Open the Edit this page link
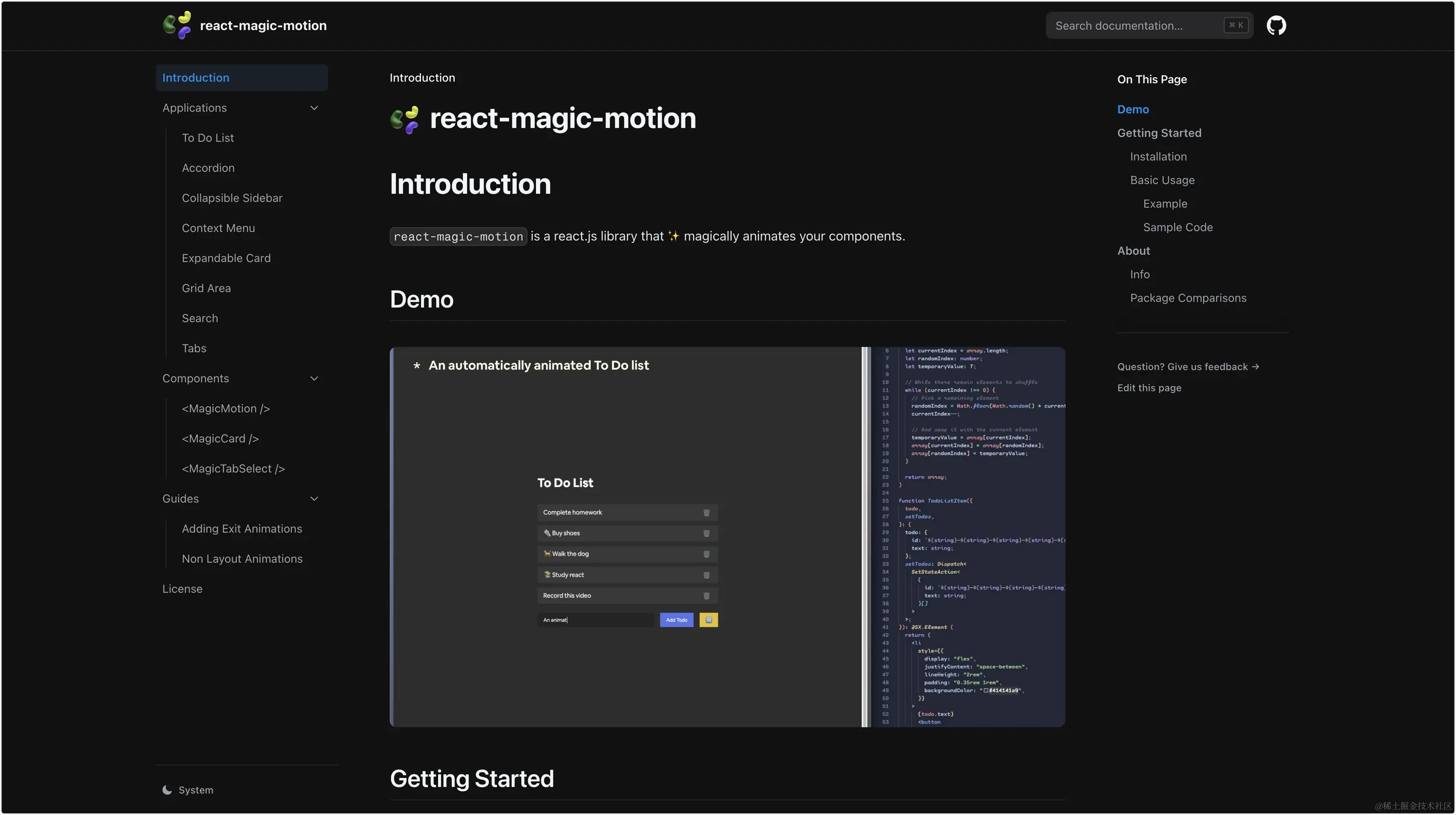 tap(1148, 388)
